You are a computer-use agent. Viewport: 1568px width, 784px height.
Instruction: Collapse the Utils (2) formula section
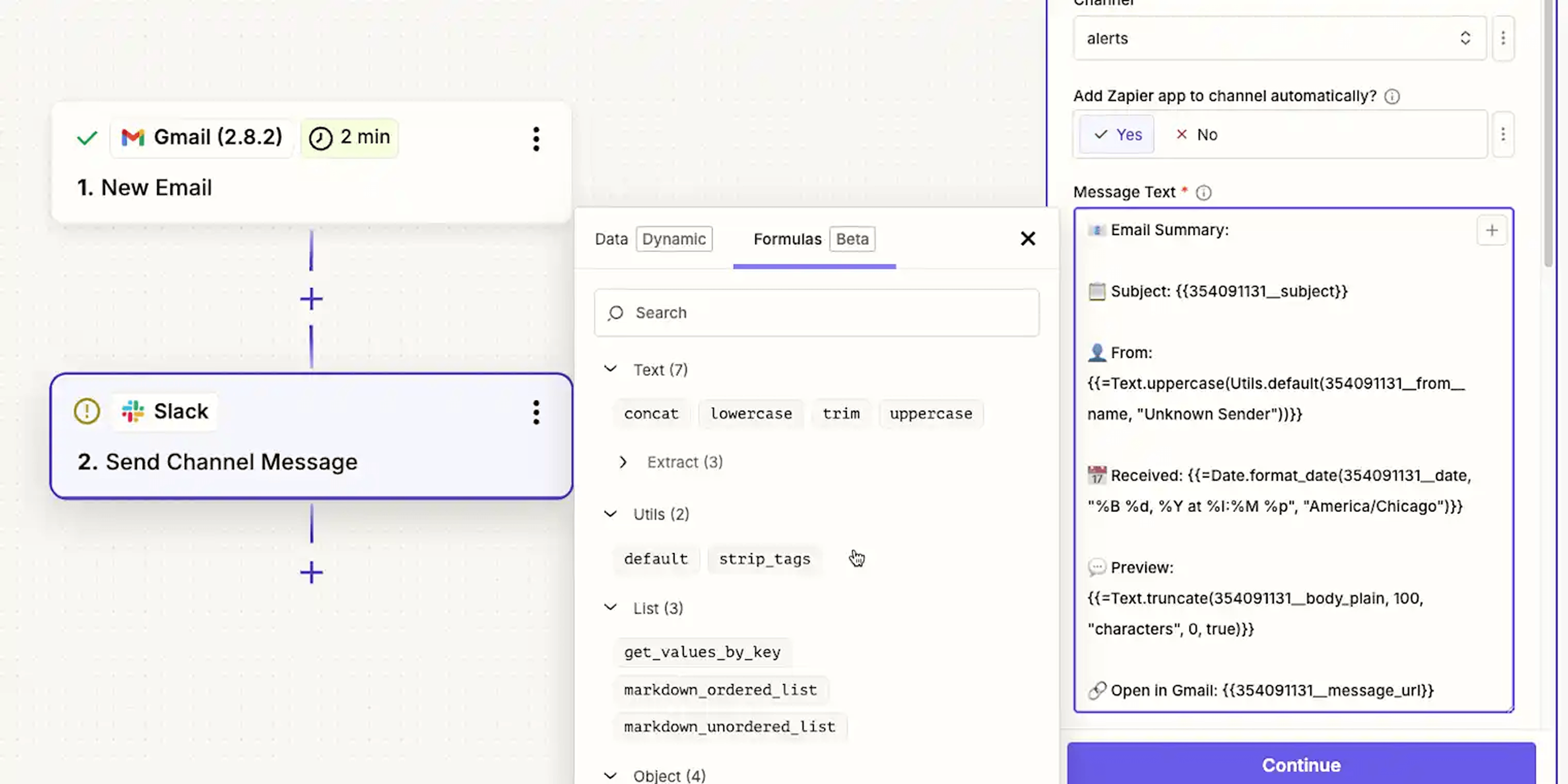(610, 514)
